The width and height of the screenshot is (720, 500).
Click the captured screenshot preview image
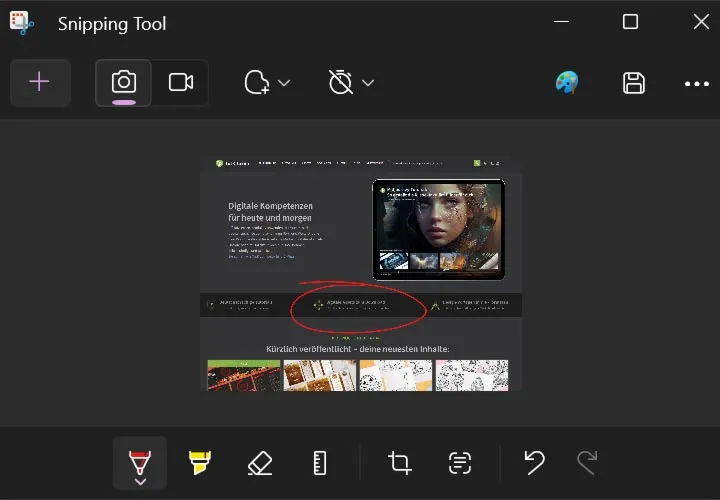tap(361, 274)
